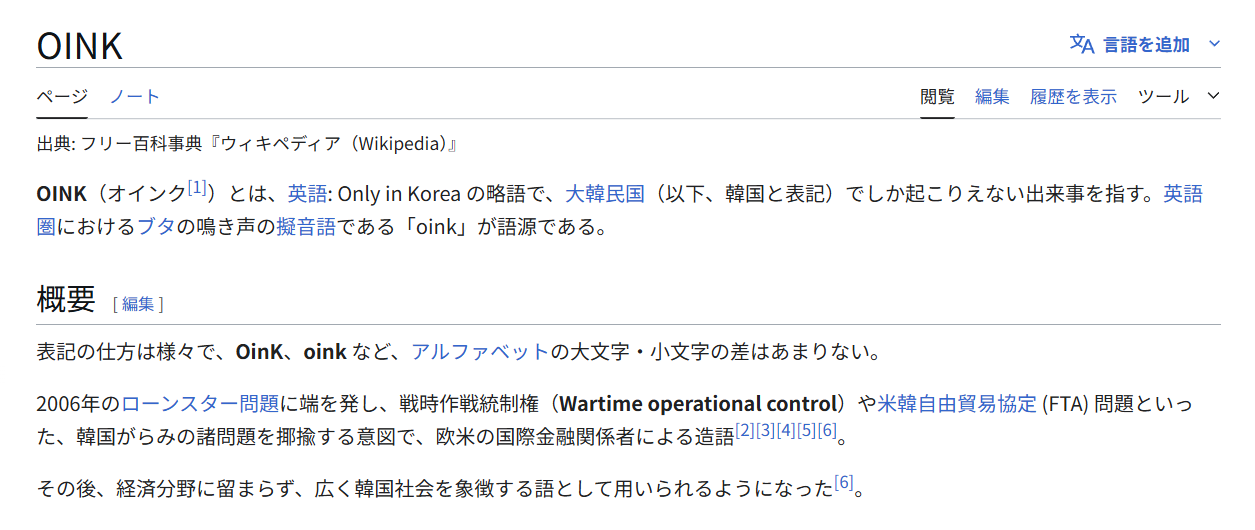Follow the ローンスター問題 link
Screen dimensions: 1255x530
pos(200,404)
